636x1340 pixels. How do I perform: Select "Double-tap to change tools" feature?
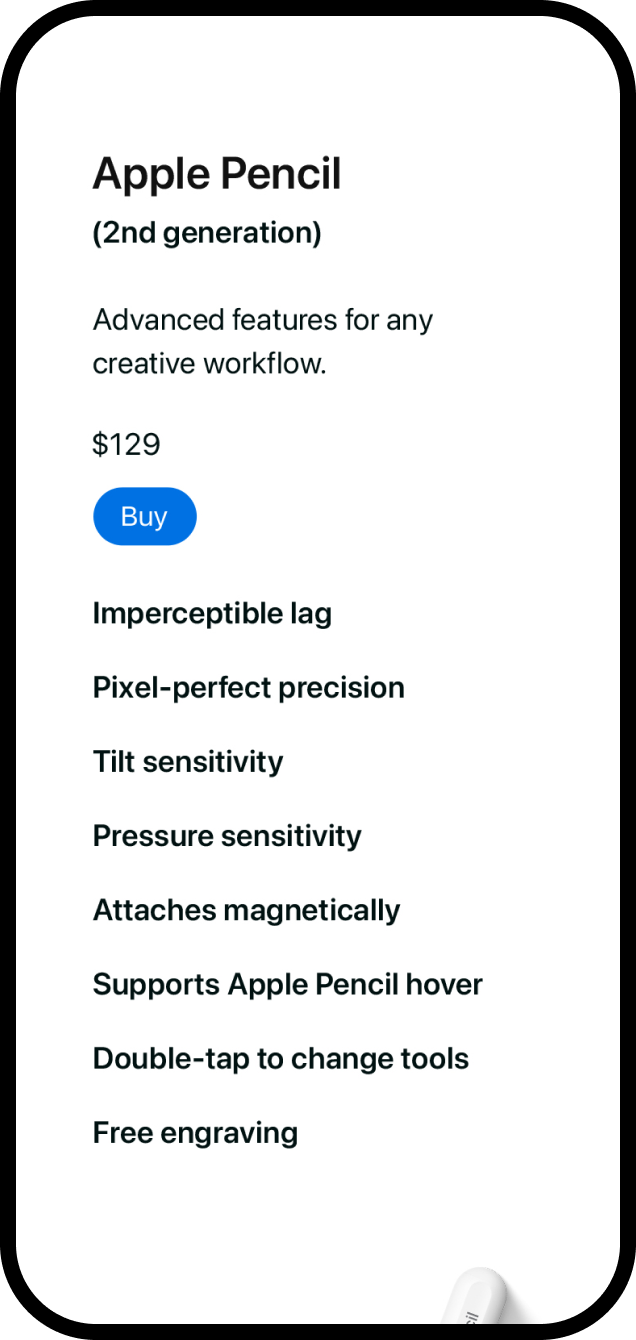pos(281,1058)
